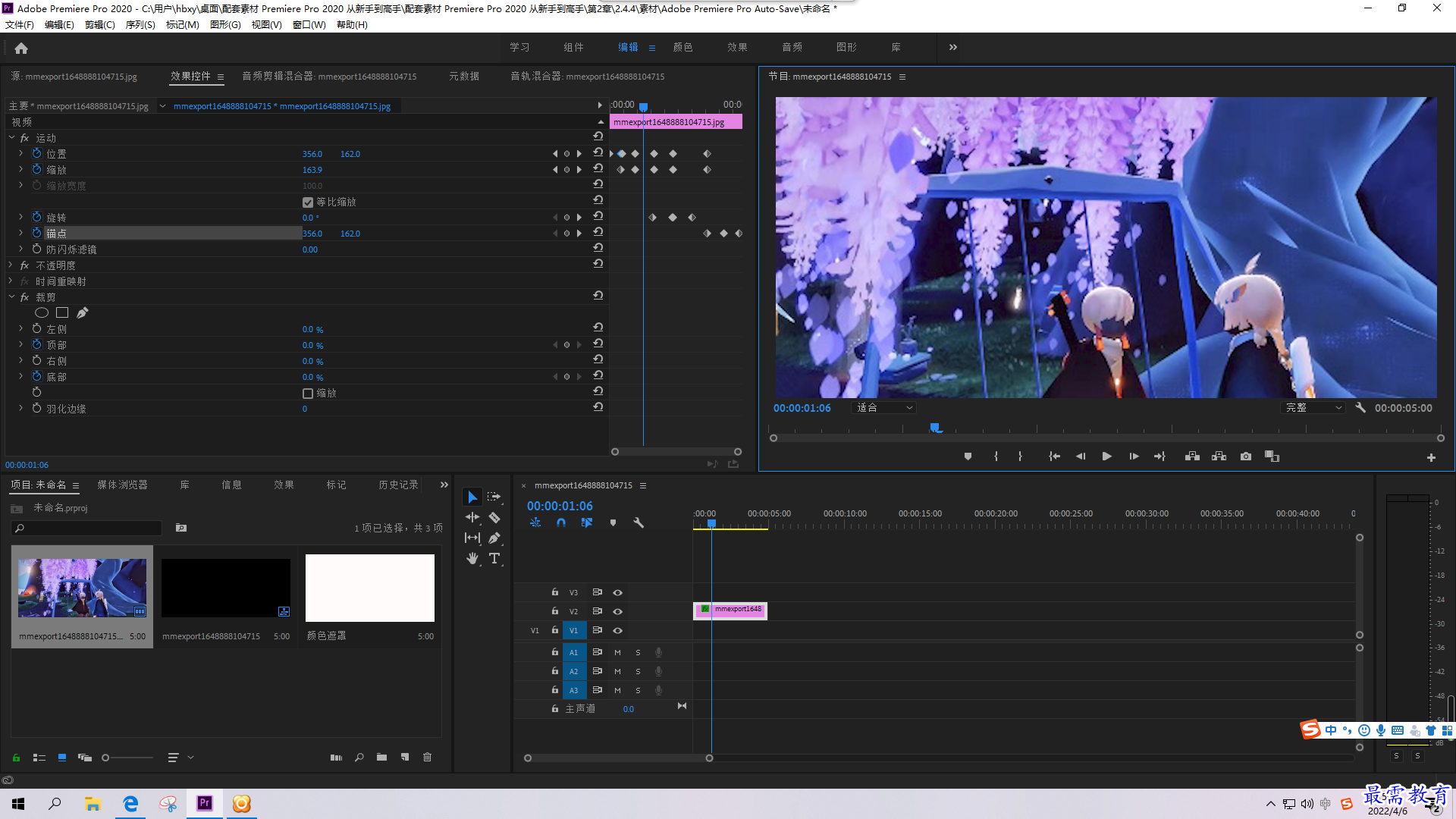The width and height of the screenshot is (1456, 819).
Task: Delete selected project item trash icon
Action: coord(427,757)
